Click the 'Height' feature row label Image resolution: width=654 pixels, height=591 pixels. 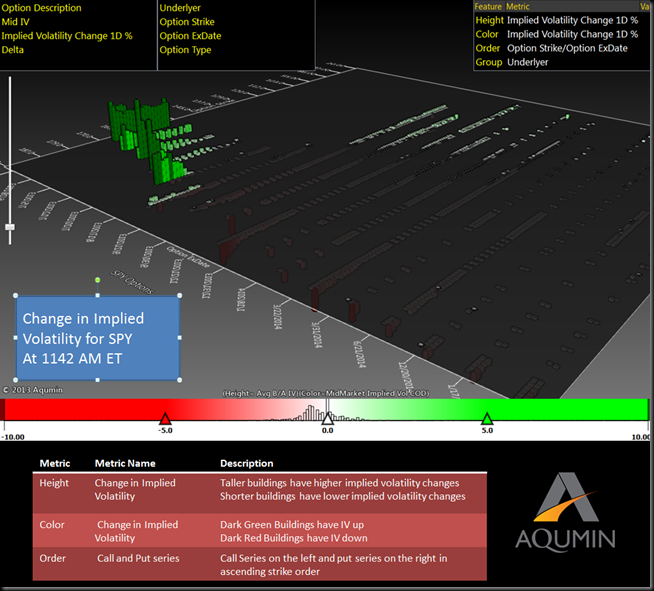pyautogui.click(x=490, y=20)
